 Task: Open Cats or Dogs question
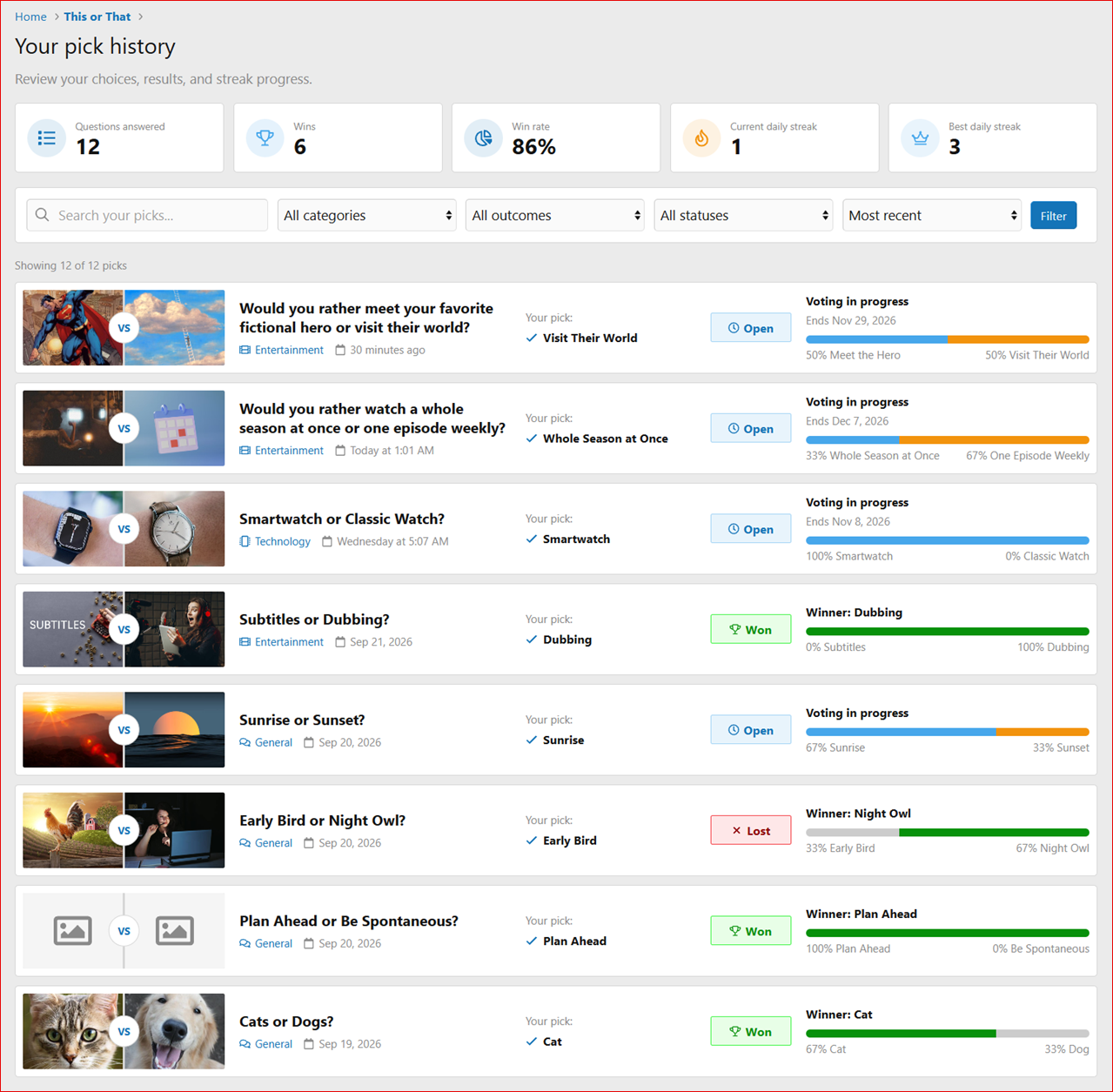(x=286, y=1022)
